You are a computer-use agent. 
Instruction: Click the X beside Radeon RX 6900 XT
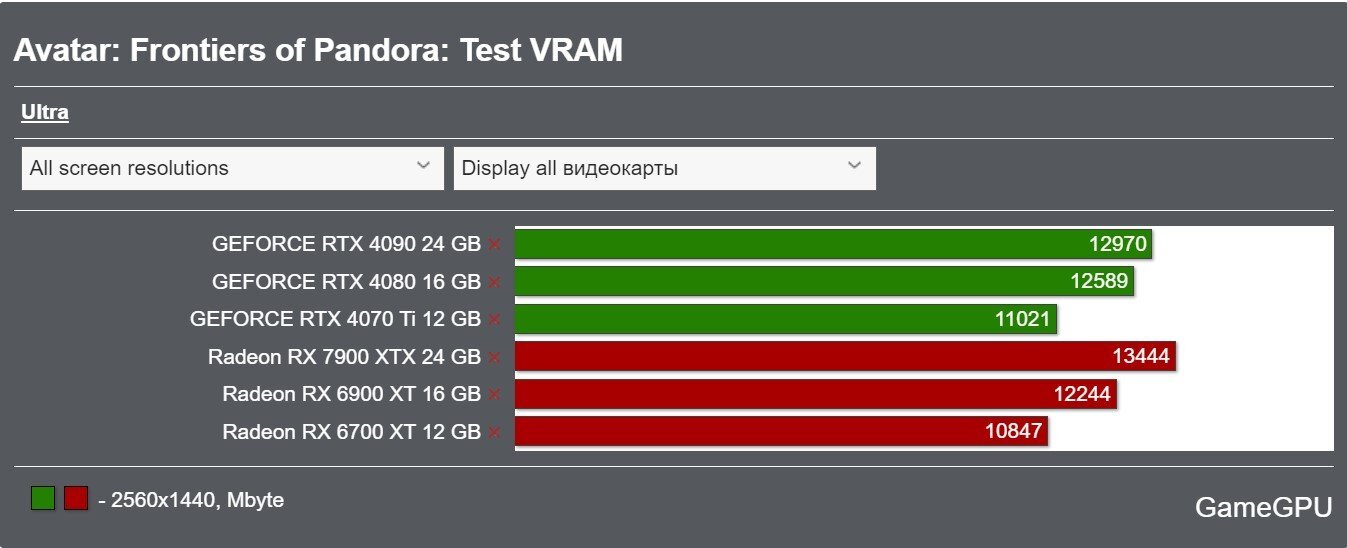pos(494,395)
